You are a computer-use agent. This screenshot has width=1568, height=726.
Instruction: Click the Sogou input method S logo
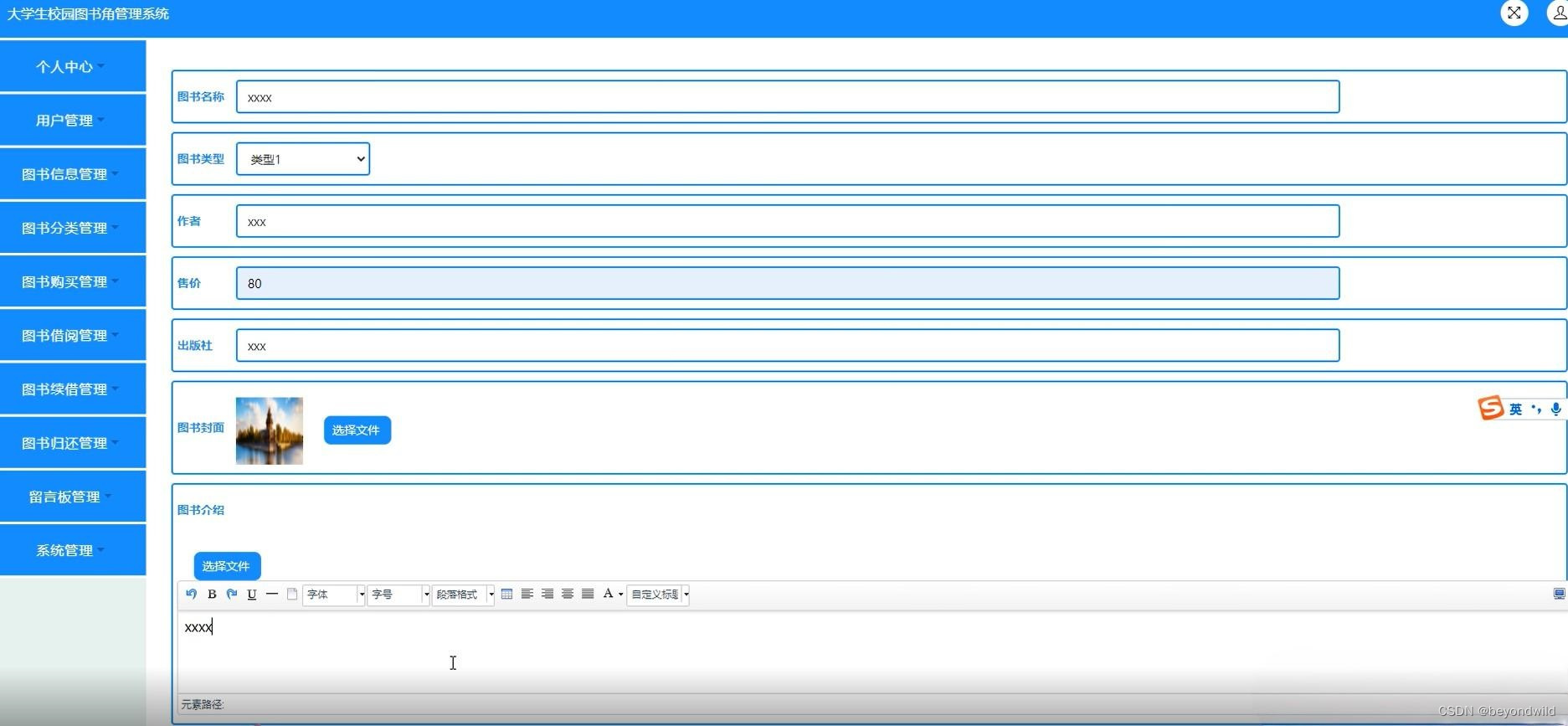[x=1490, y=408]
